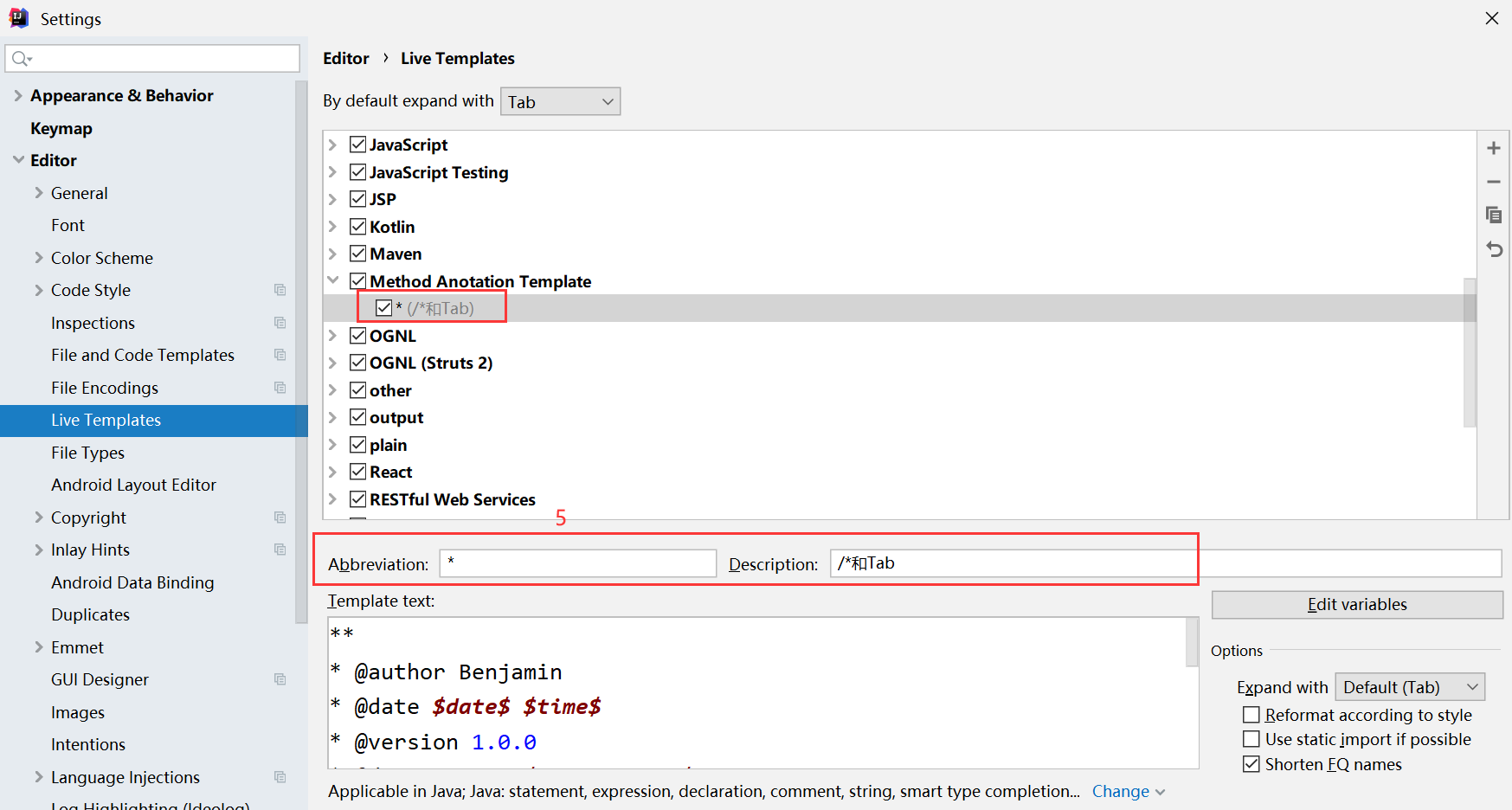Toggle the RESTful Web Services group checkbox

358,499
